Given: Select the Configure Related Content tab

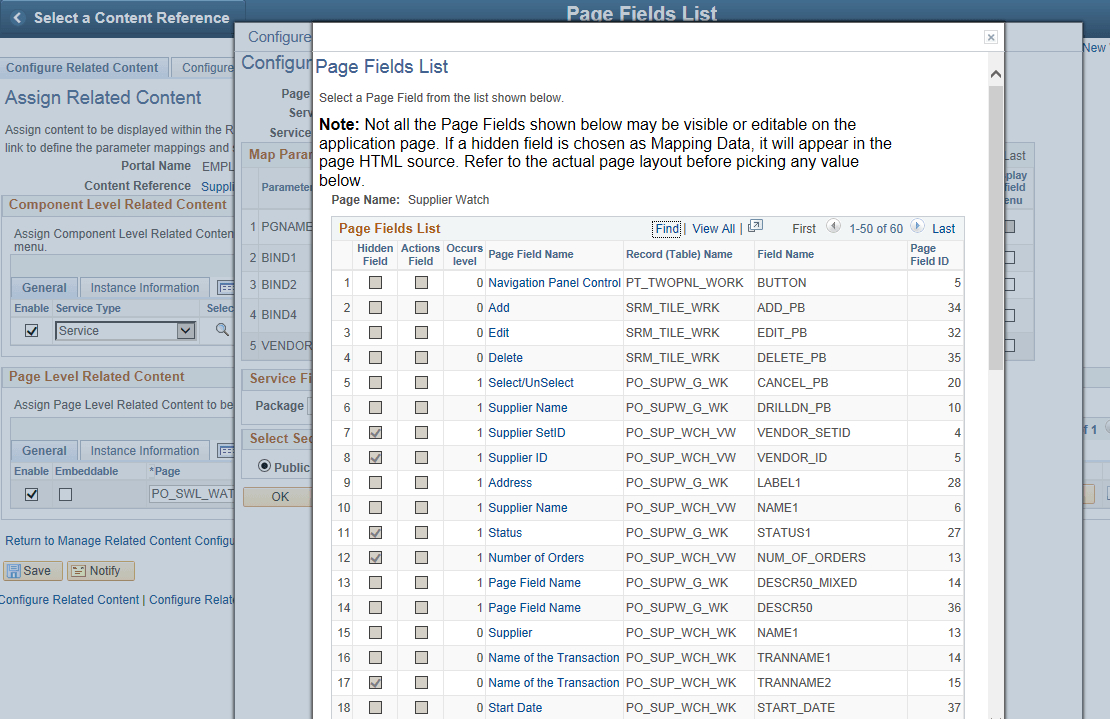Looking at the screenshot, I should (x=84, y=67).
